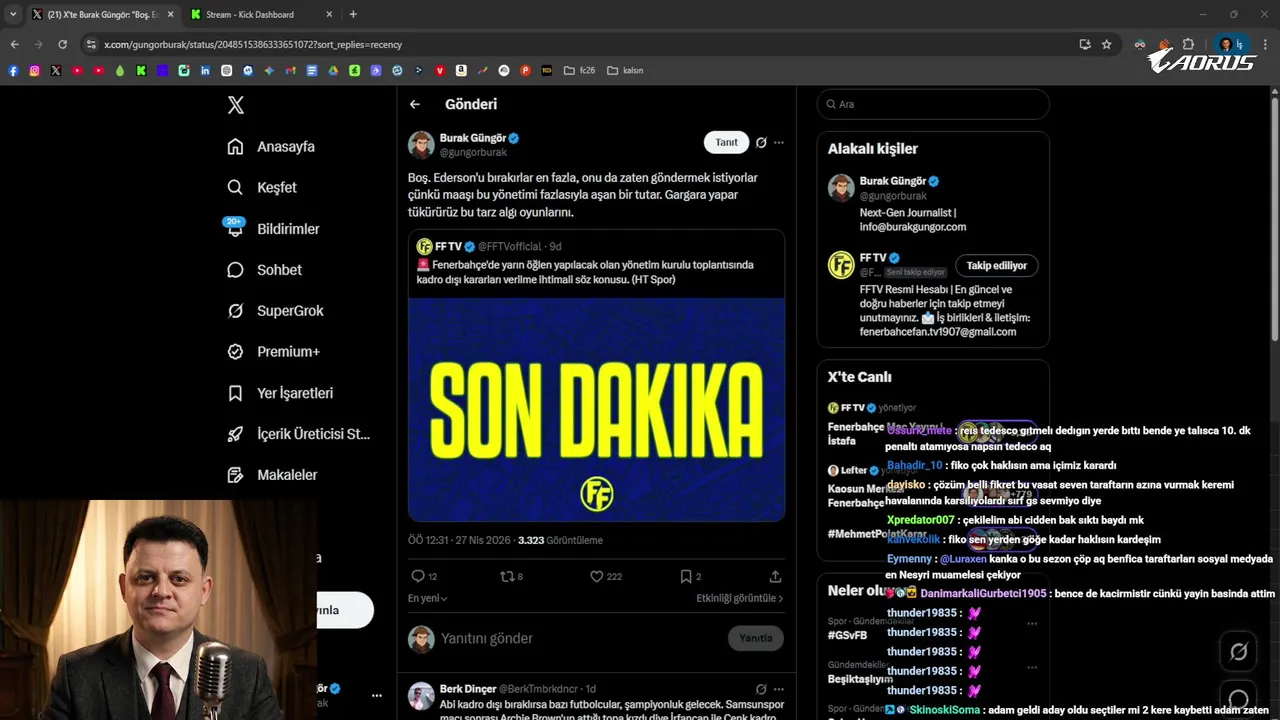Click the Yanıtla reply button

click(755, 638)
